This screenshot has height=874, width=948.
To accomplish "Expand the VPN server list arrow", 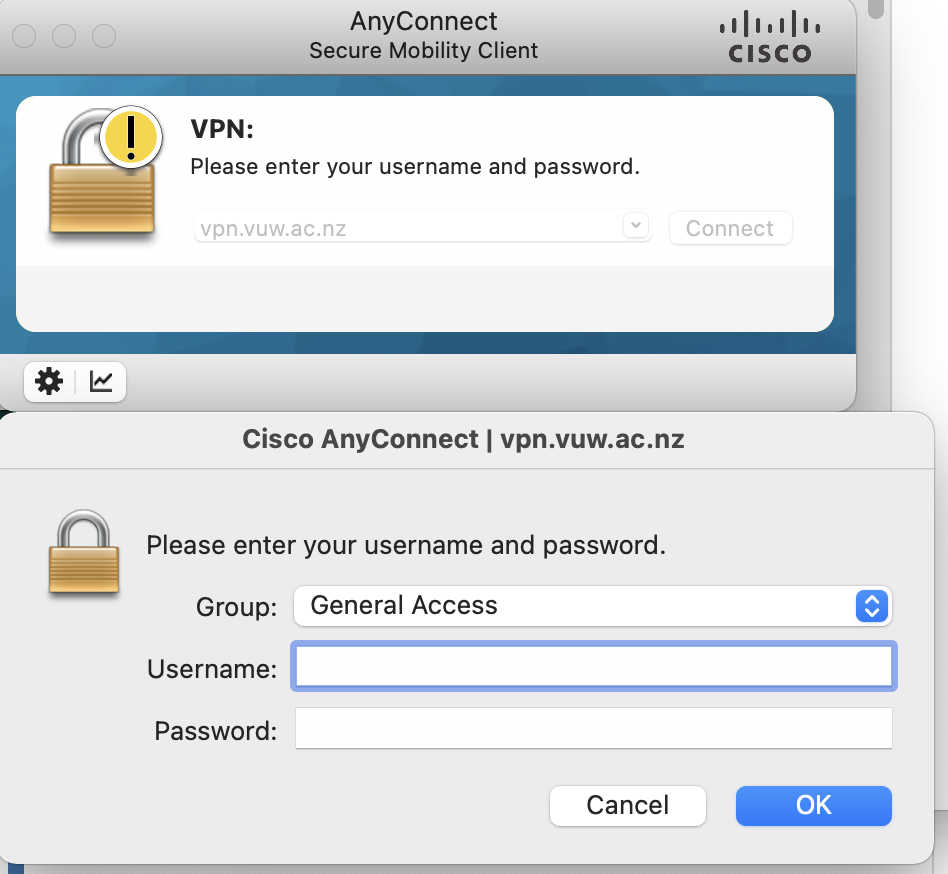I will click(636, 226).
